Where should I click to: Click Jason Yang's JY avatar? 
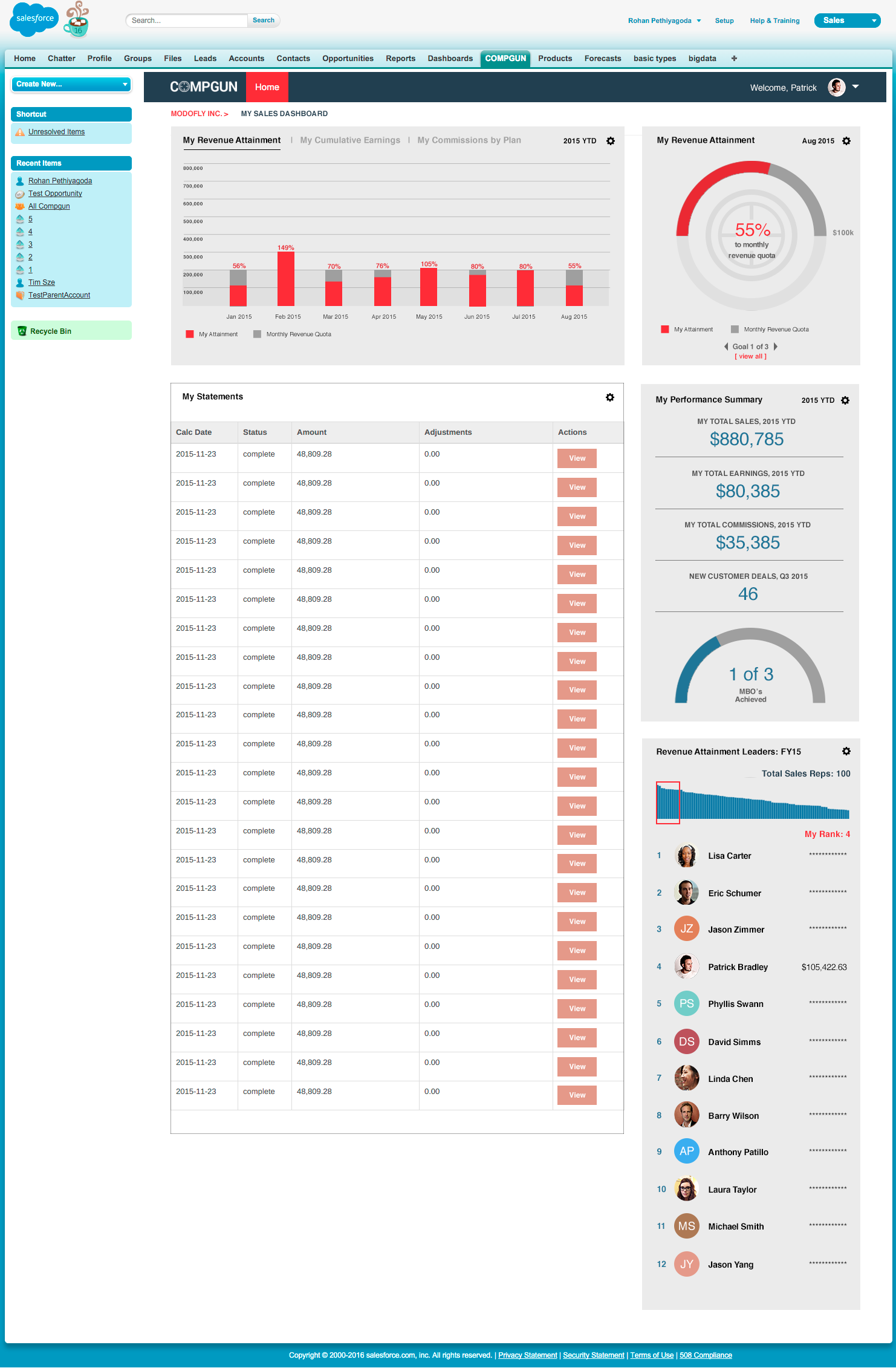coord(686,1264)
